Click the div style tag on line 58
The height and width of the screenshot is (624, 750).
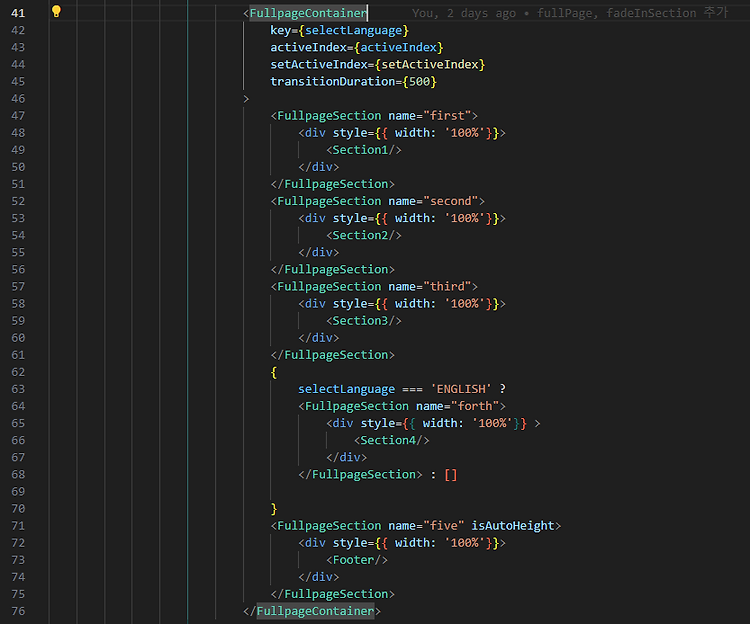402,304
